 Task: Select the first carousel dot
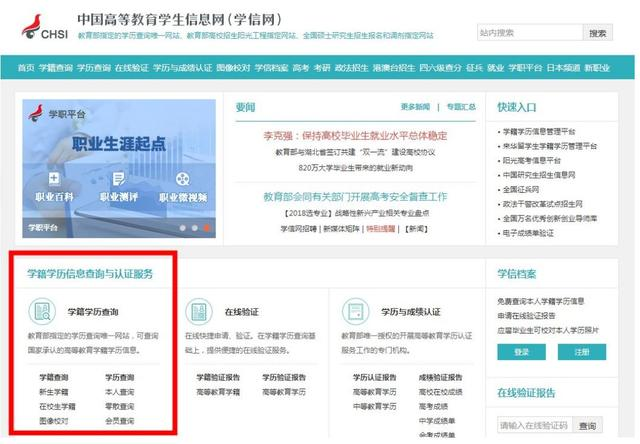(x=182, y=228)
